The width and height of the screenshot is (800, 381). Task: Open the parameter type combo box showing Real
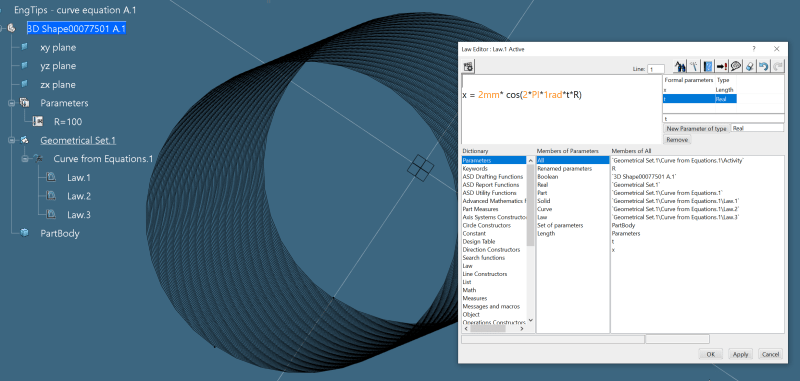coord(757,129)
